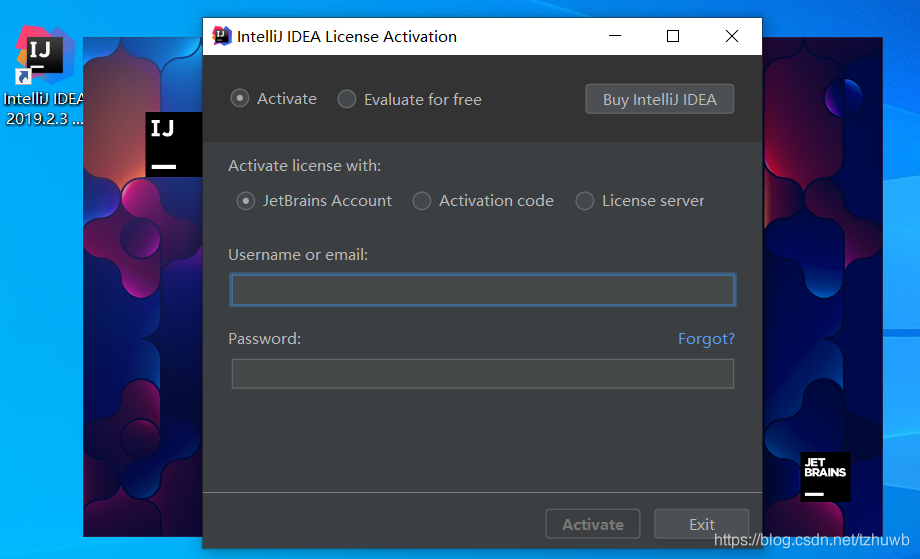Click the 'Activate license with:' label

coord(305,166)
